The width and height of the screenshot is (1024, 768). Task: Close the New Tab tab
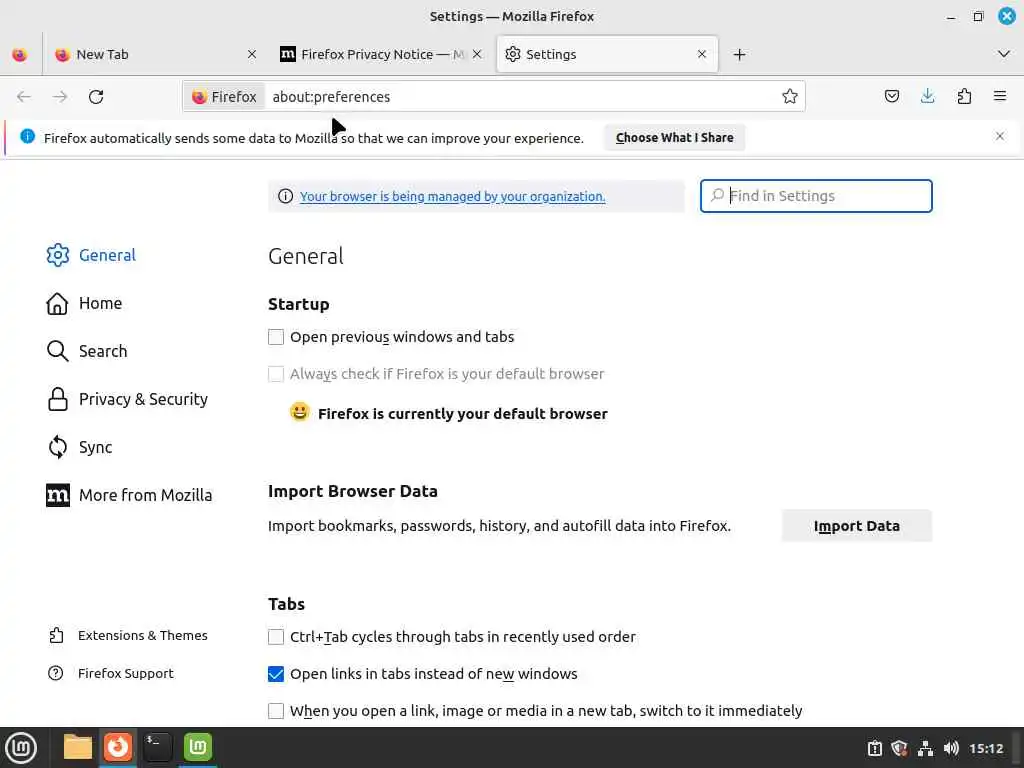[251, 54]
